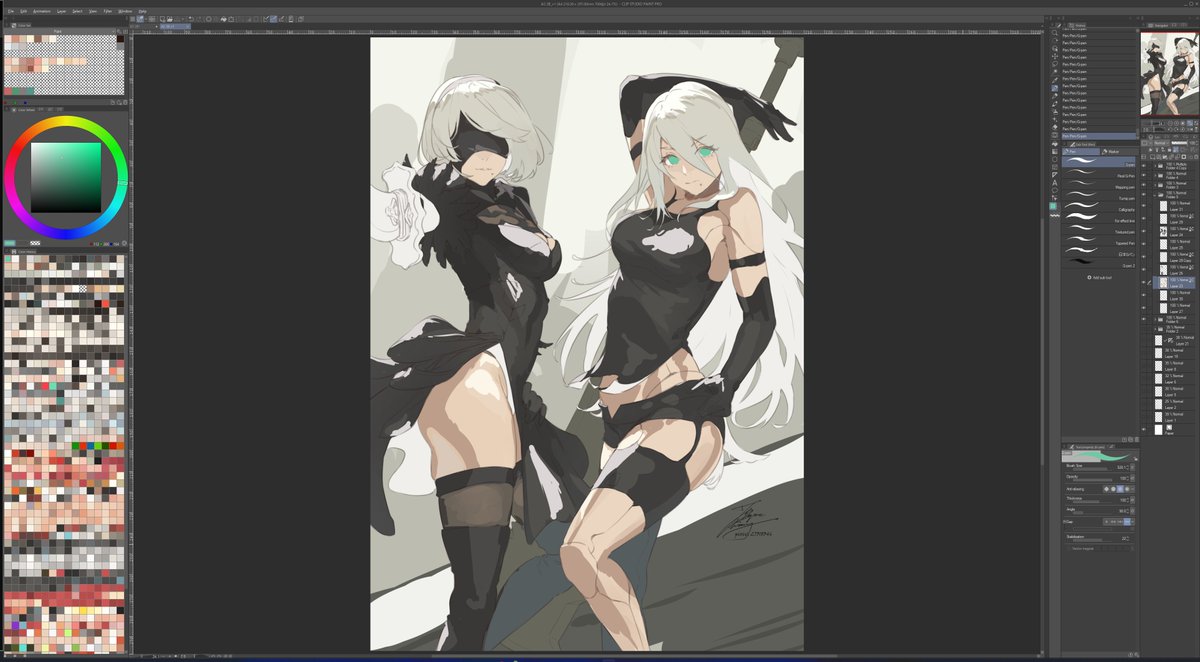The width and height of the screenshot is (1200, 662).
Task: Hide the Folder 4 Copy layer folder
Action: [x=1144, y=166]
